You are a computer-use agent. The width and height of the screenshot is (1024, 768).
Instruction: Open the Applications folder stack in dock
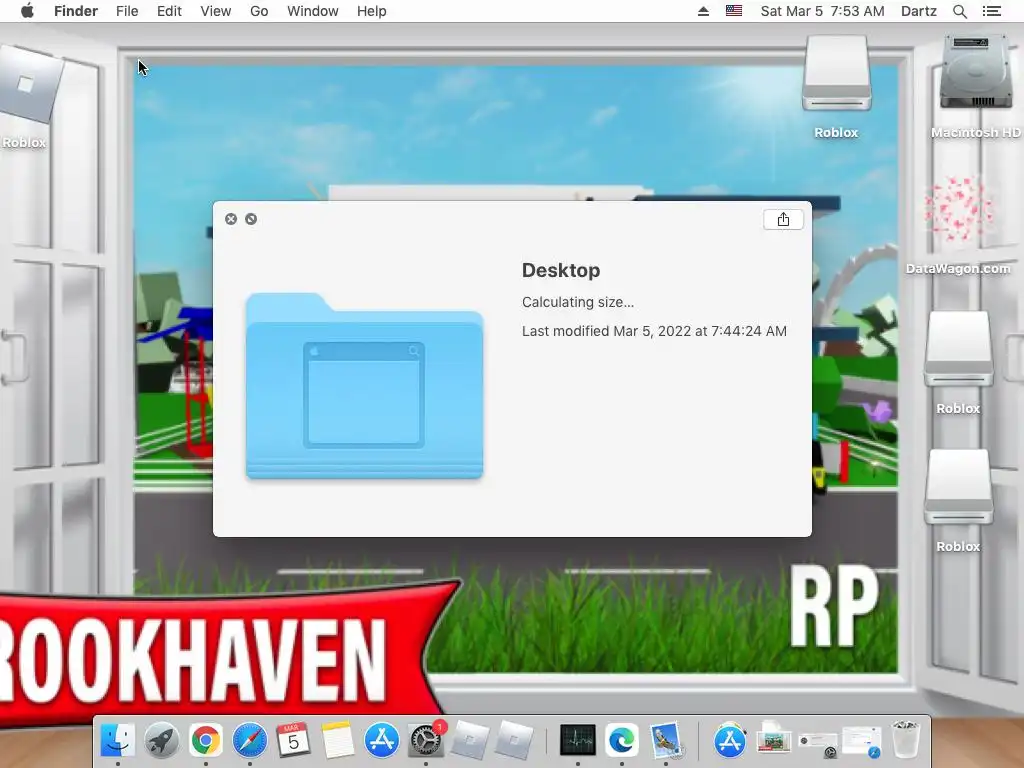point(730,741)
